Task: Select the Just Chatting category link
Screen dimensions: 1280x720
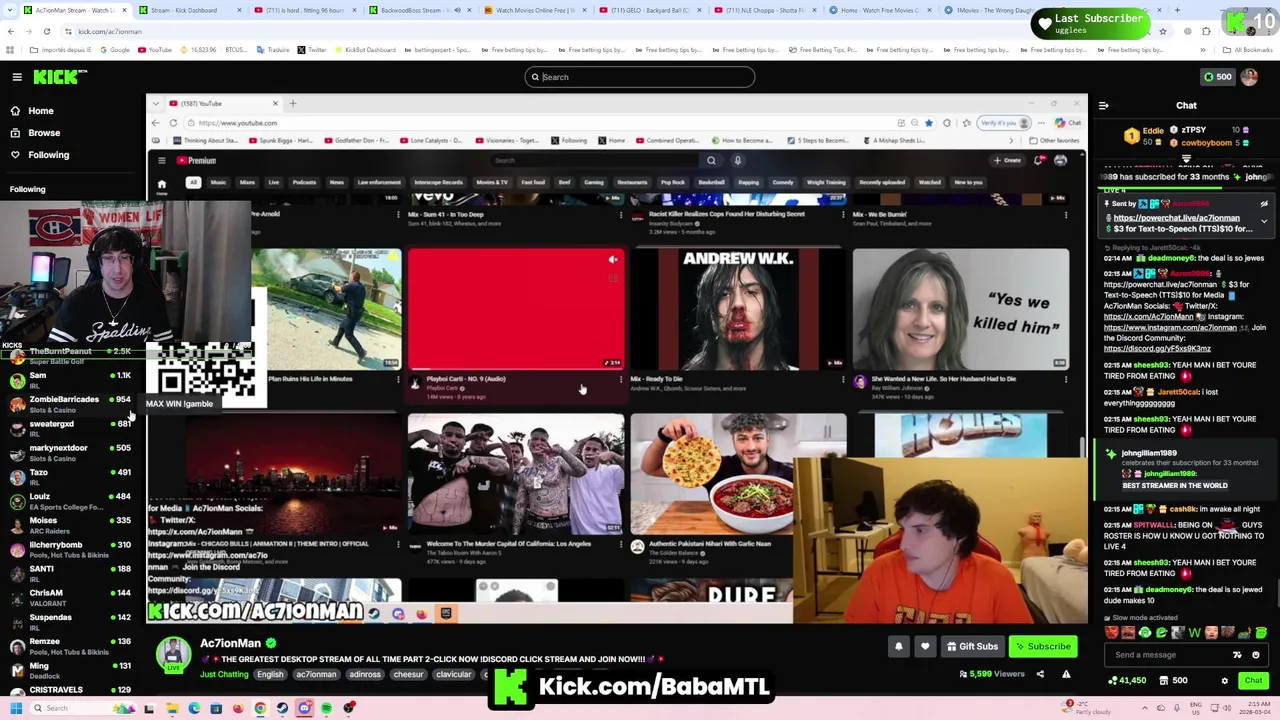Action: point(224,675)
